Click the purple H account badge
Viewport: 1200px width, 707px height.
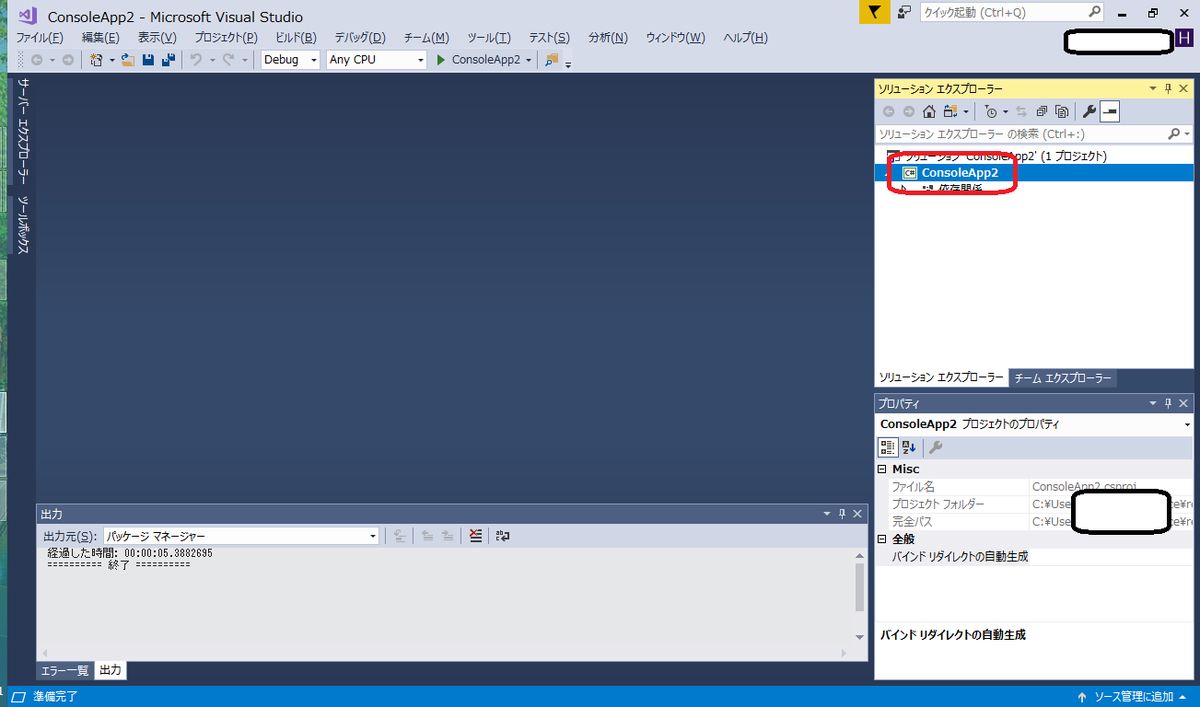(1185, 39)
